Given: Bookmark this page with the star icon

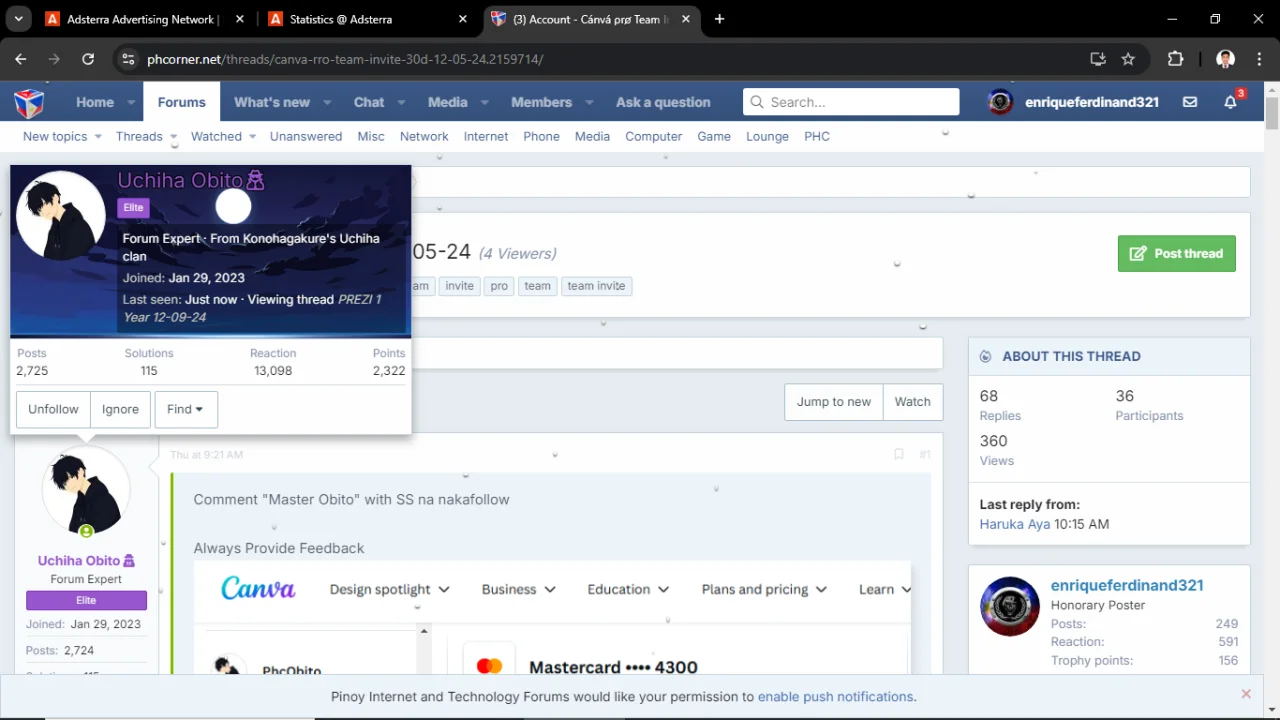Looking at the screenshot, I should (x=1128, y=59).
